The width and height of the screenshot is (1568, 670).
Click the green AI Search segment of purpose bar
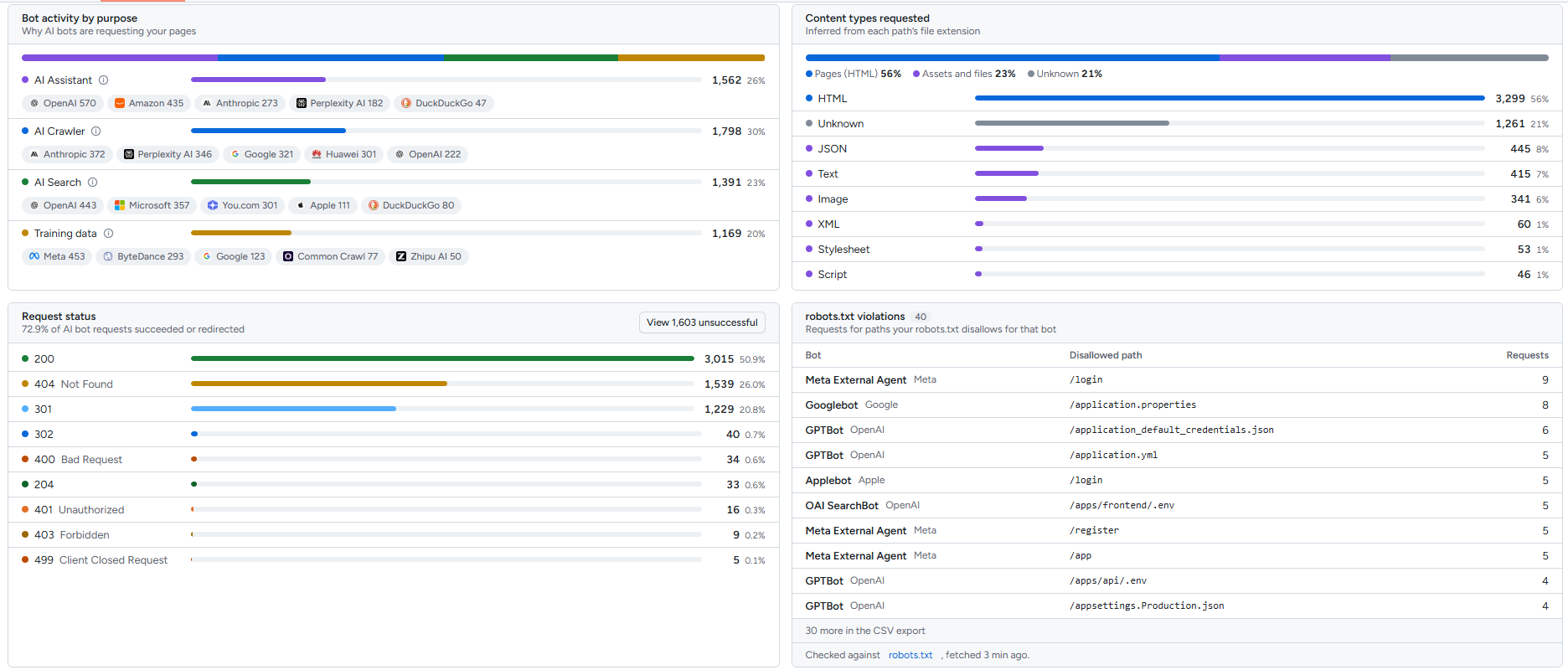click(531, 58)
